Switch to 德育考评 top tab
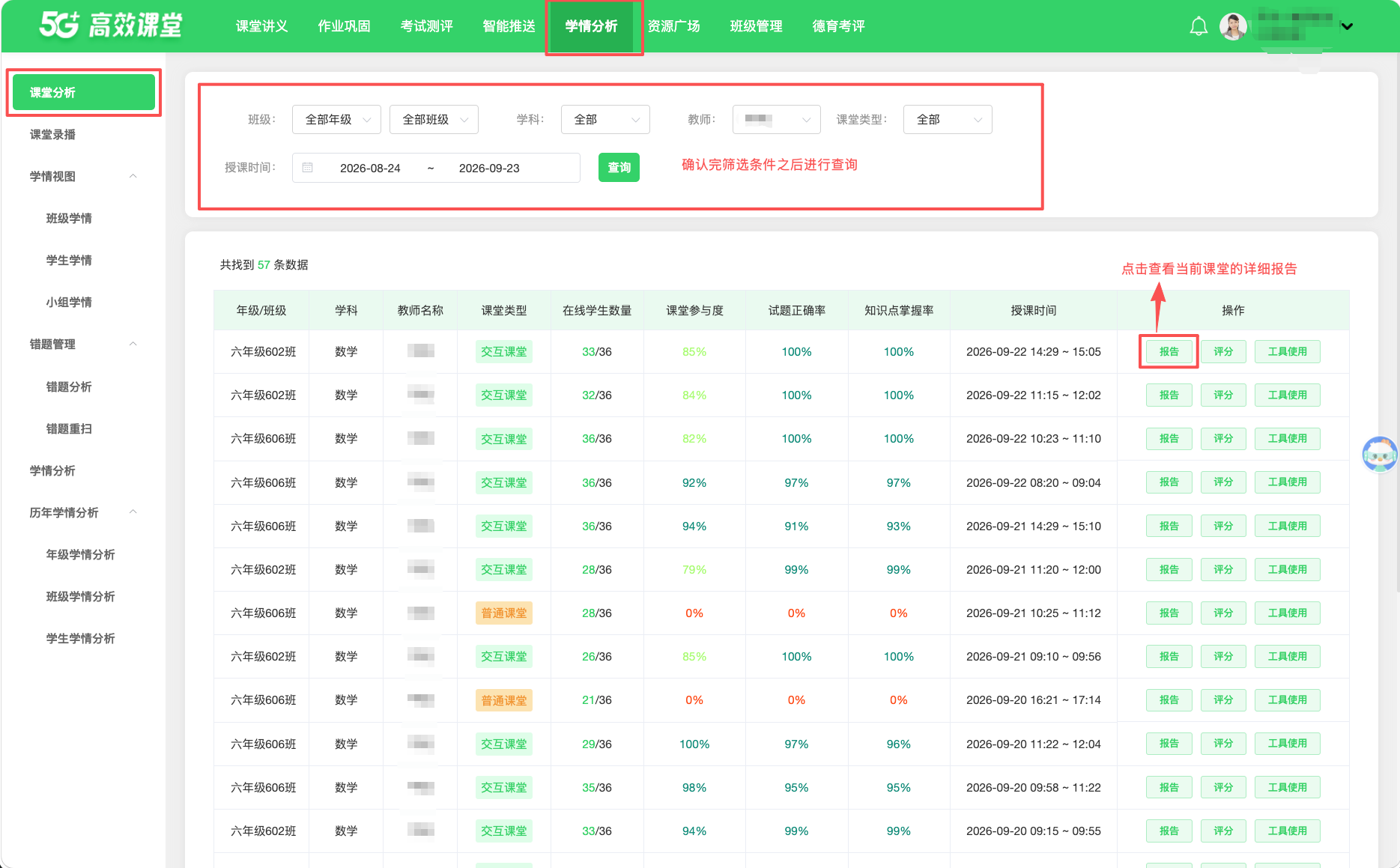The height and width of the screenshot is (868, 1400). (x=838, y=26)
